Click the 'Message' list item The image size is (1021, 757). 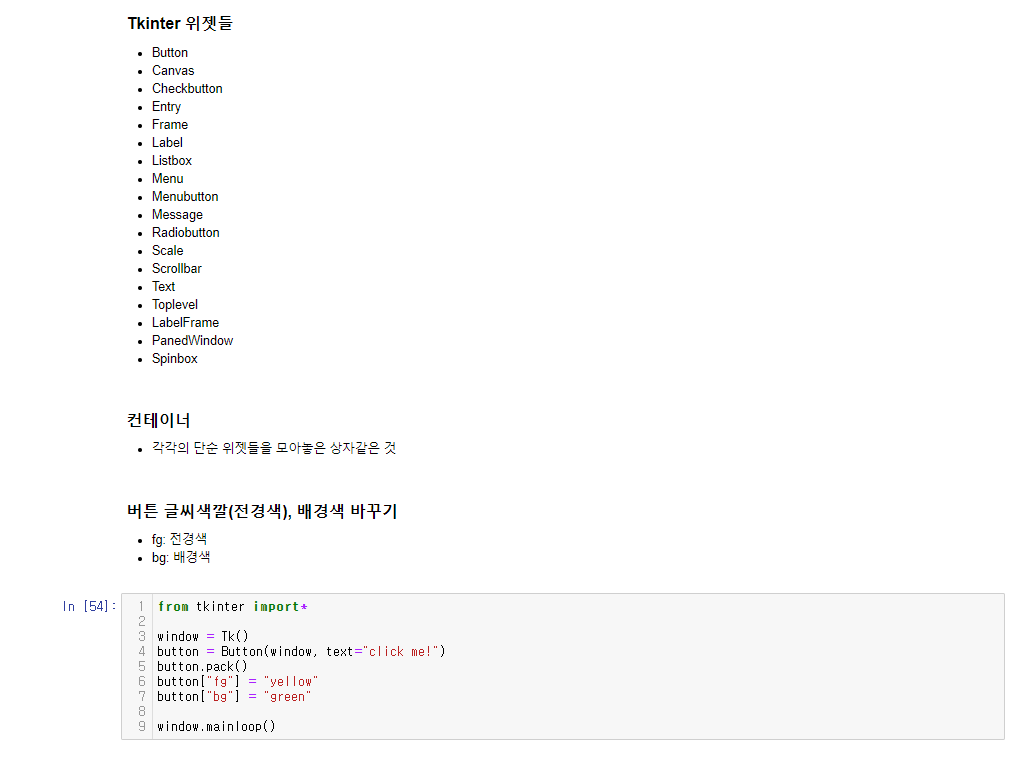[177, 215]
